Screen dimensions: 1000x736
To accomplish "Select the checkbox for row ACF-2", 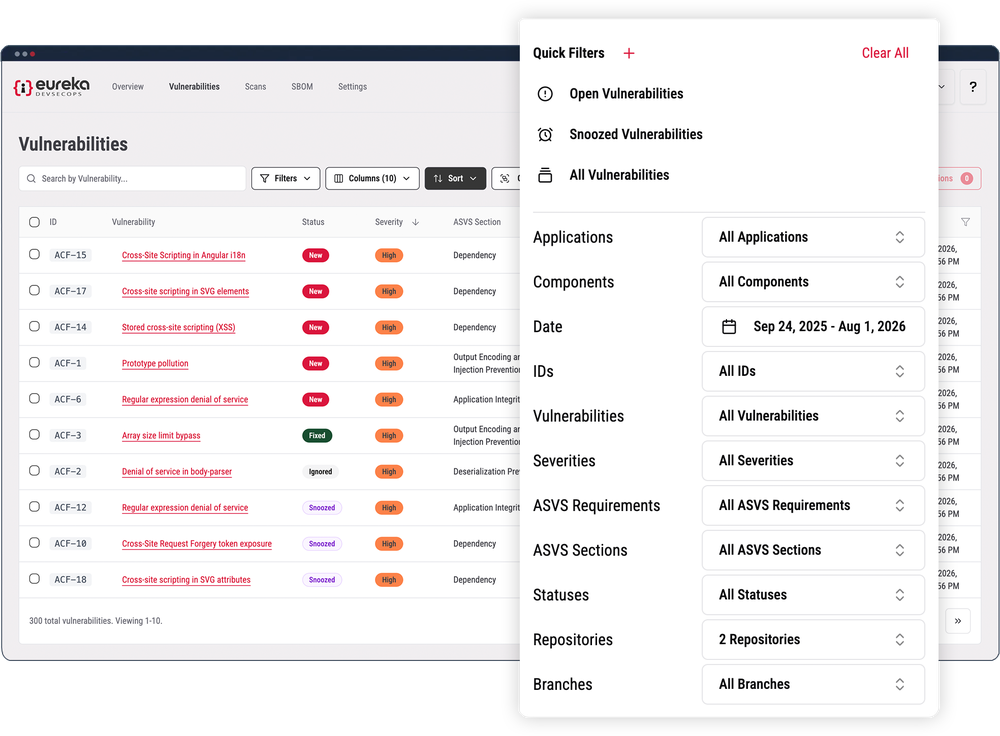I will (x=34, y=471).
